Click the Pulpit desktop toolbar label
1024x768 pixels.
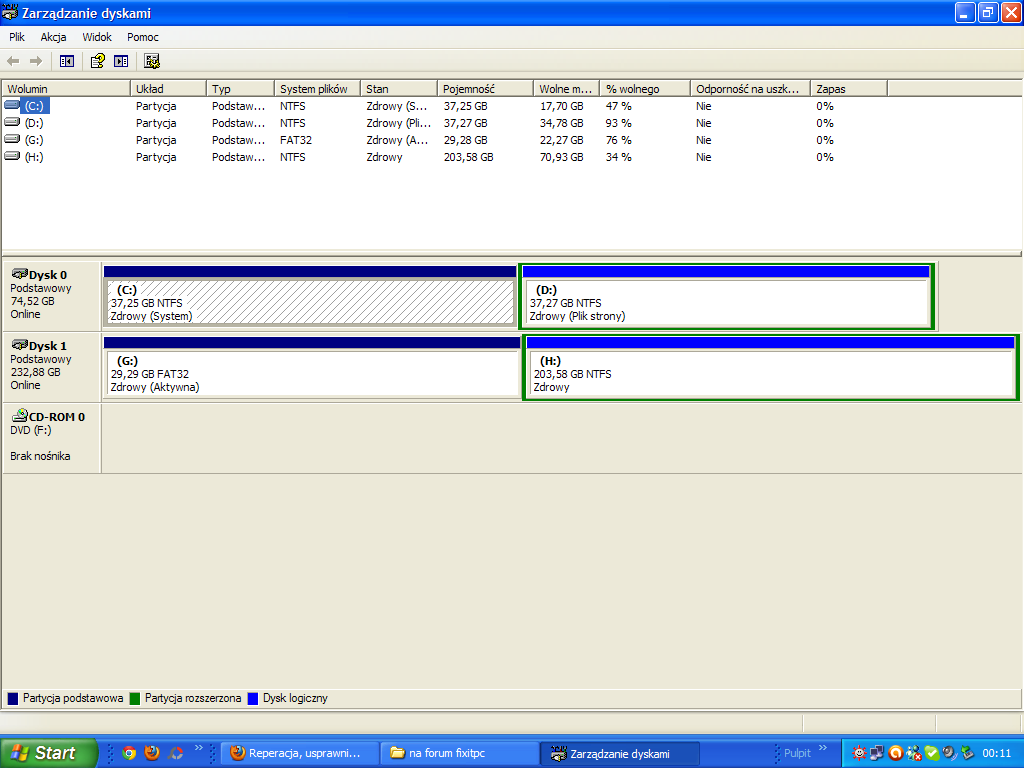pos(797,753)
